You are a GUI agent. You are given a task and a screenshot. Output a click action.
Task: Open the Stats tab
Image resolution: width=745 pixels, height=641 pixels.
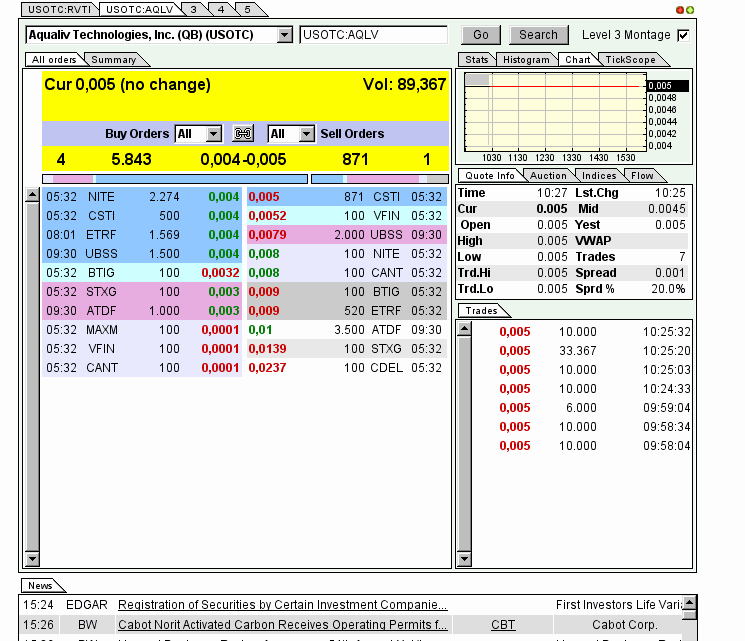pyautogui.click(x=477, y=60)
